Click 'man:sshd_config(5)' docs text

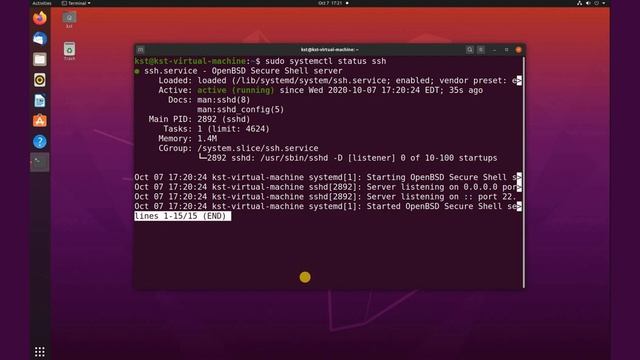click(240, 109)
